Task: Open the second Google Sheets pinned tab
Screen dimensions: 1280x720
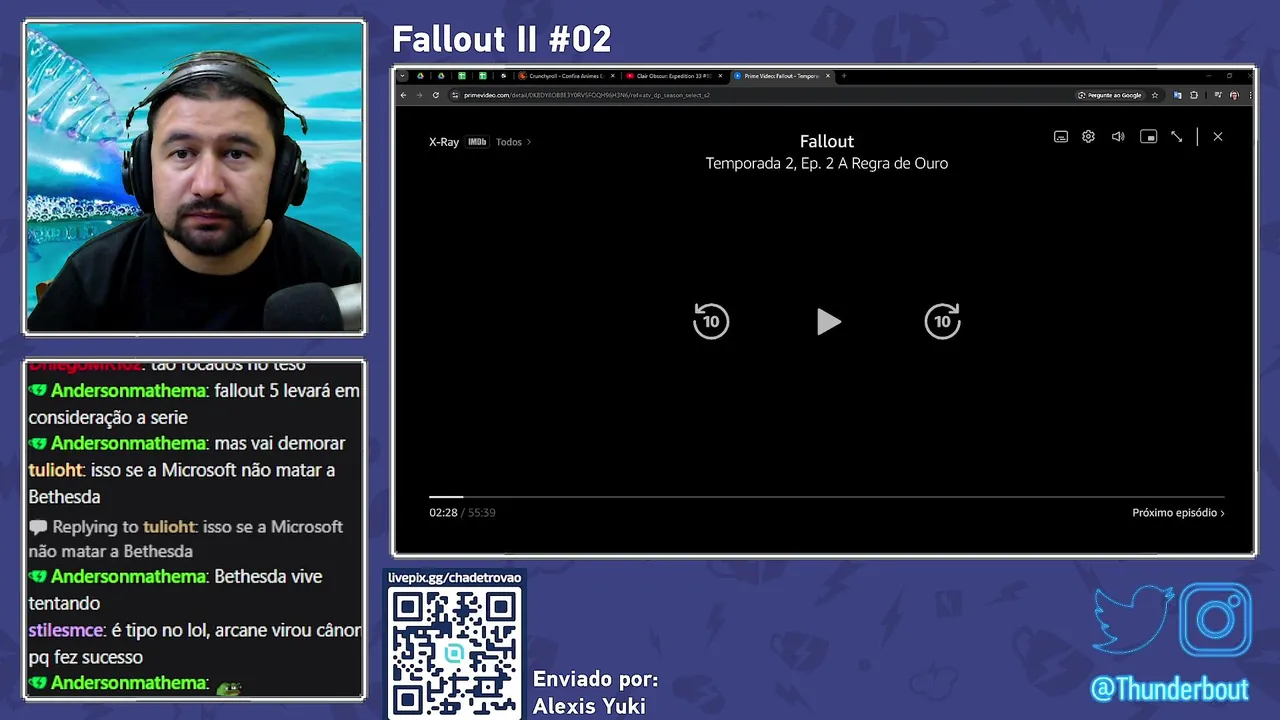Action: (483, 76)
